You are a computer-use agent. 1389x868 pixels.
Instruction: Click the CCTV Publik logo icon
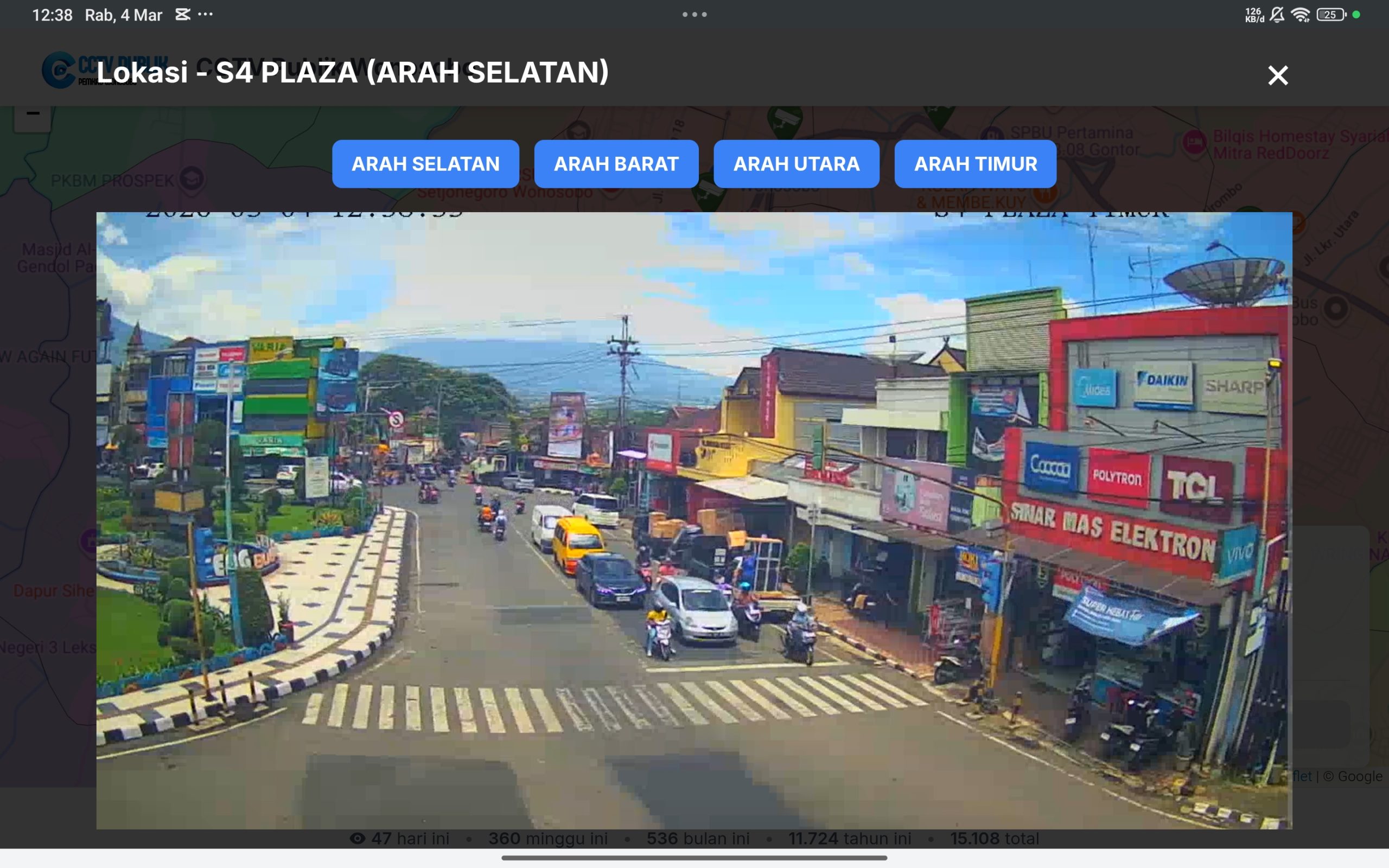tap(59, 71)
